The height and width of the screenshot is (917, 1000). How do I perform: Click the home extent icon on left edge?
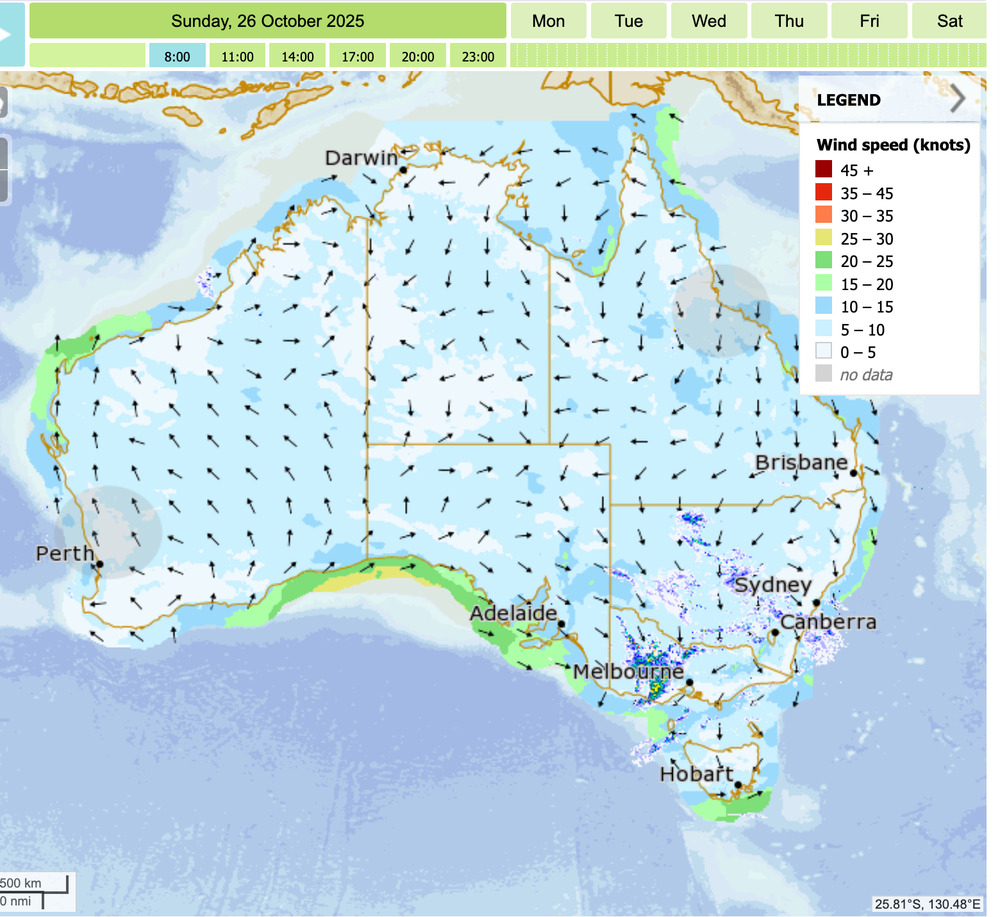(x=3, y=100)
